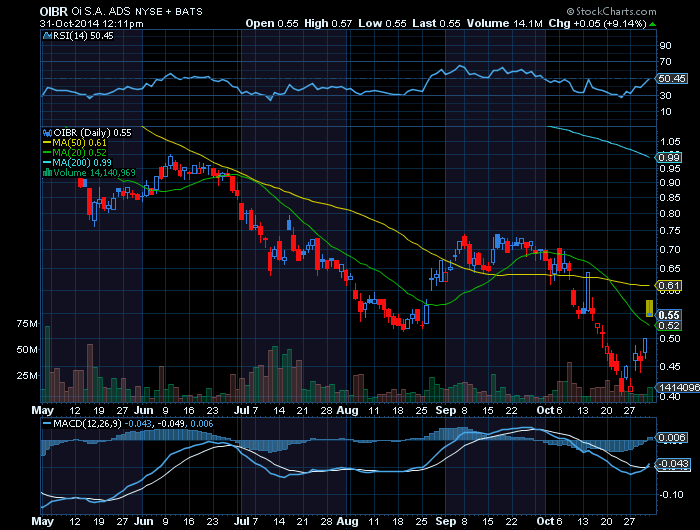Select the green 'MA(20) 0.52' legend entry

[75, 153]
